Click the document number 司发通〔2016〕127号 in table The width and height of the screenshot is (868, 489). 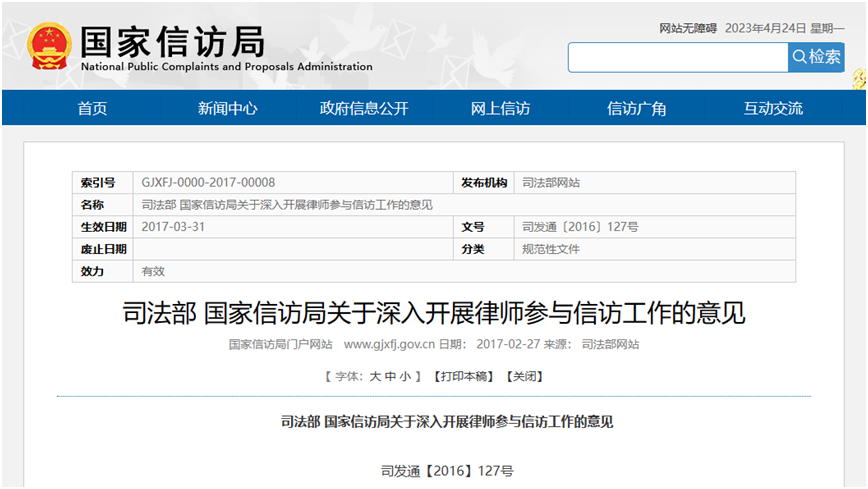580,227
